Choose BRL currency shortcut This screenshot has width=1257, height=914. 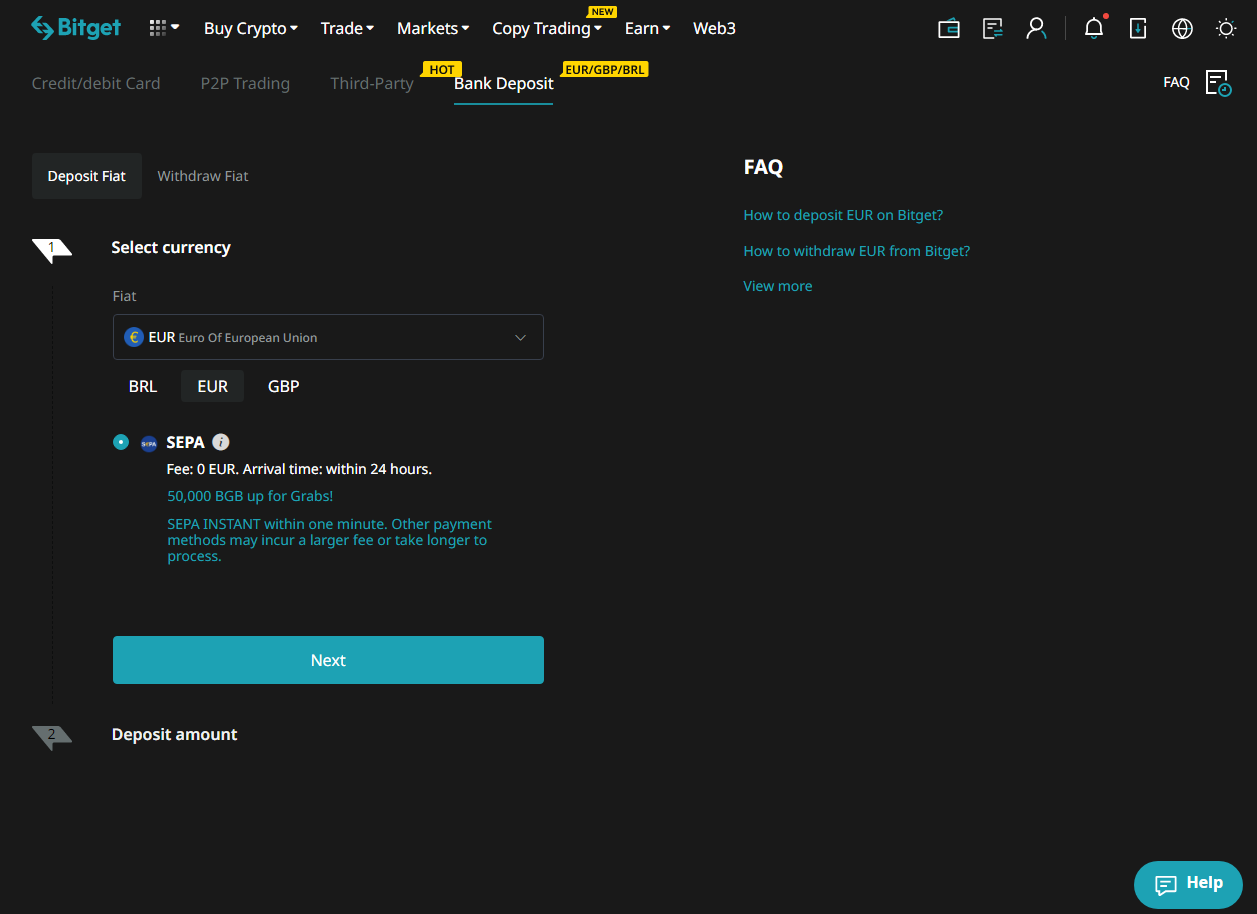click(x=143, y=386)
